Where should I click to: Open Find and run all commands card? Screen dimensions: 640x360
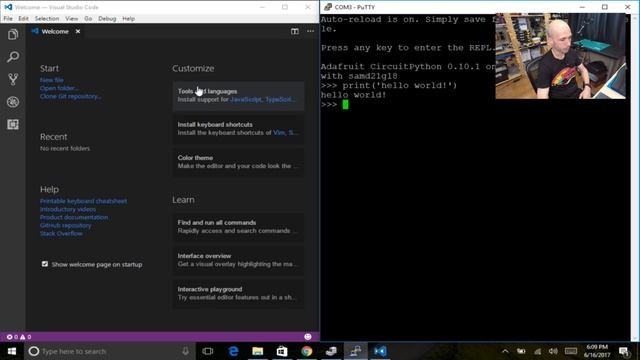click(x=238, y=227)
